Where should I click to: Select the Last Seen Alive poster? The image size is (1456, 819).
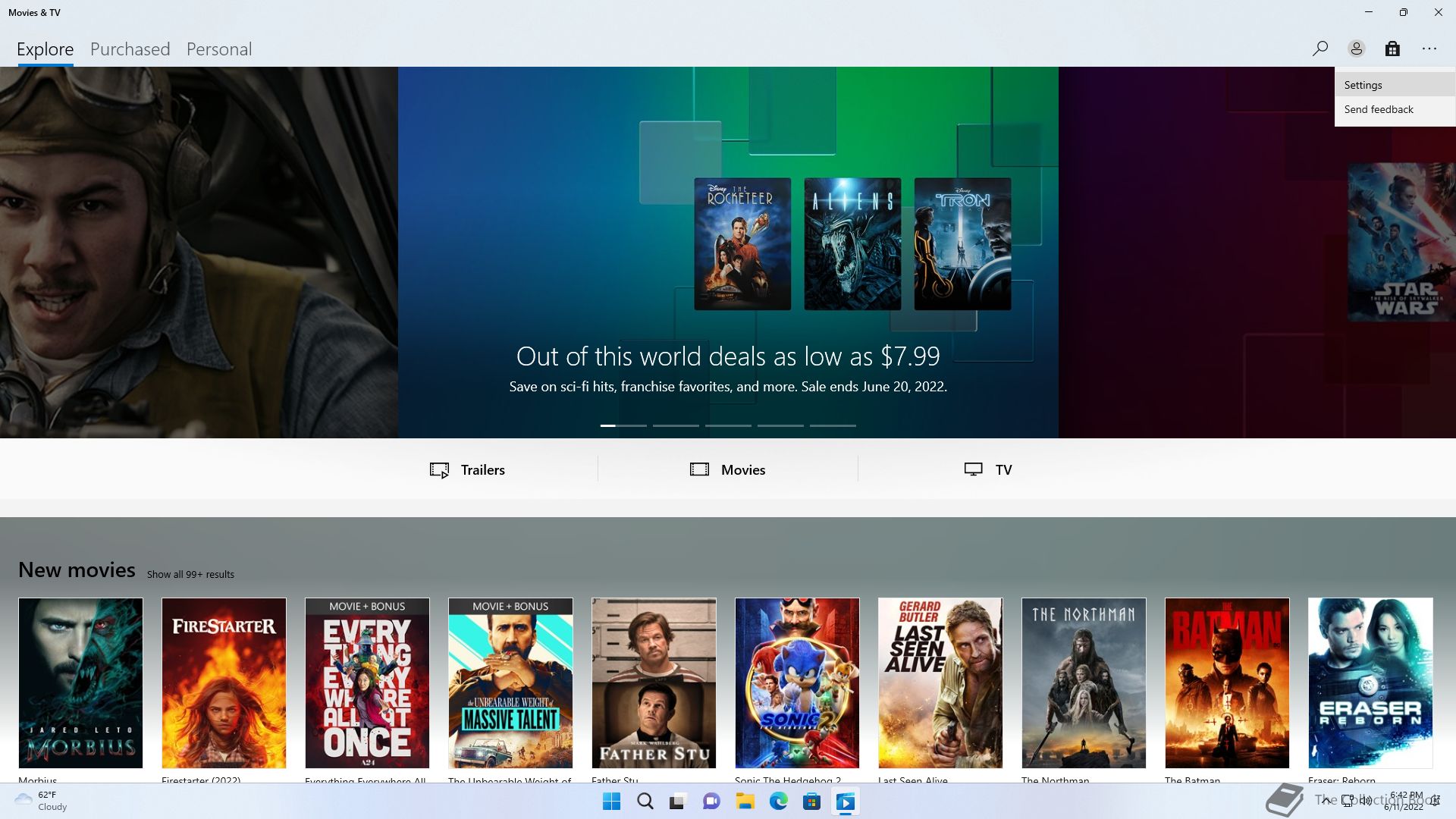tap(940, 682)
